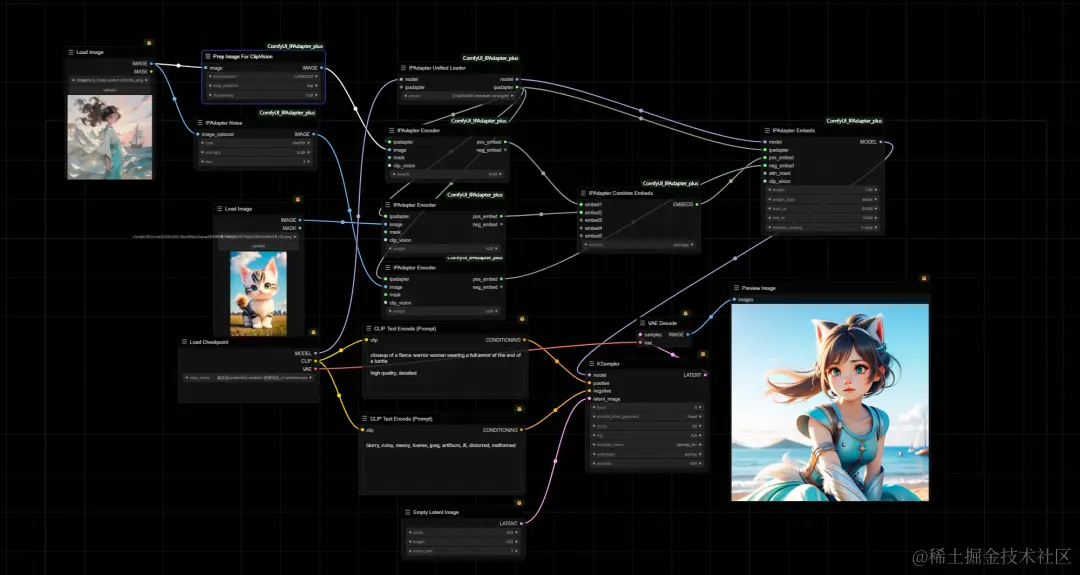Click the EMBEDS output port on Combine Embeds
The height and width of the screenshot is (575, 1080).
698,205
